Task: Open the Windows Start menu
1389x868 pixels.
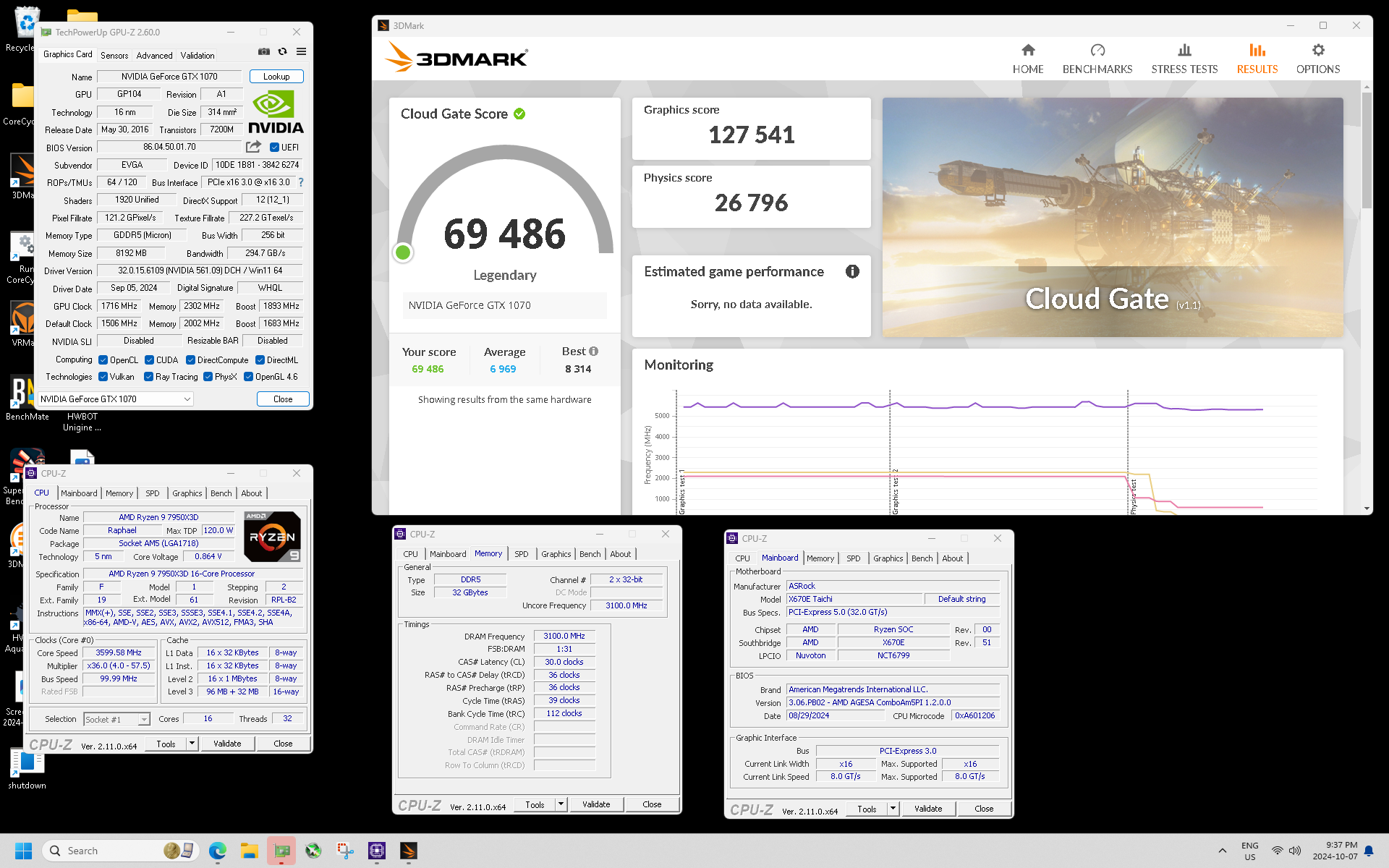Action: coord(24,851)
